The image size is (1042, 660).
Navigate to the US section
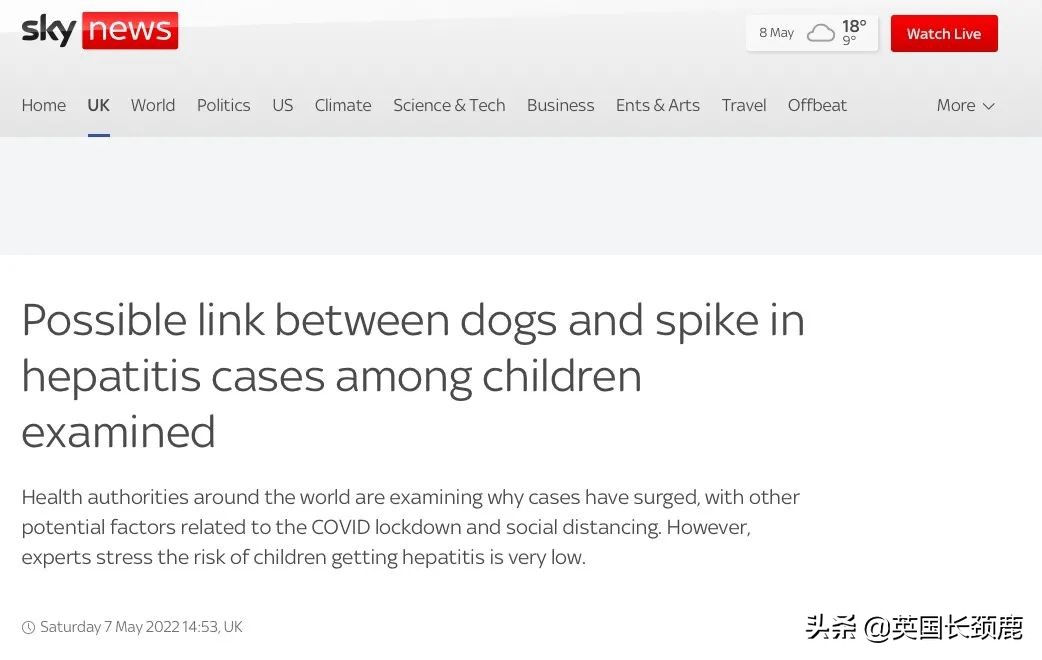pyautogui.click(x=283, y=105)
